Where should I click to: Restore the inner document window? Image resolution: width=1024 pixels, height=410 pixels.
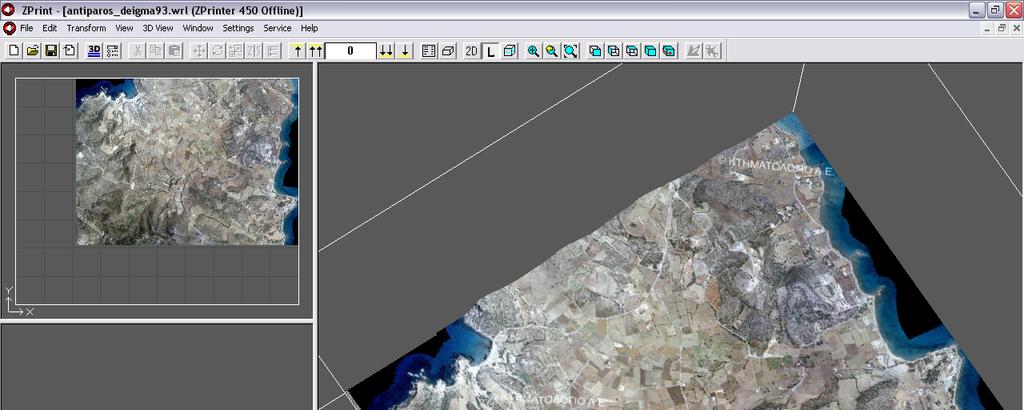(x=1002, y=28)
